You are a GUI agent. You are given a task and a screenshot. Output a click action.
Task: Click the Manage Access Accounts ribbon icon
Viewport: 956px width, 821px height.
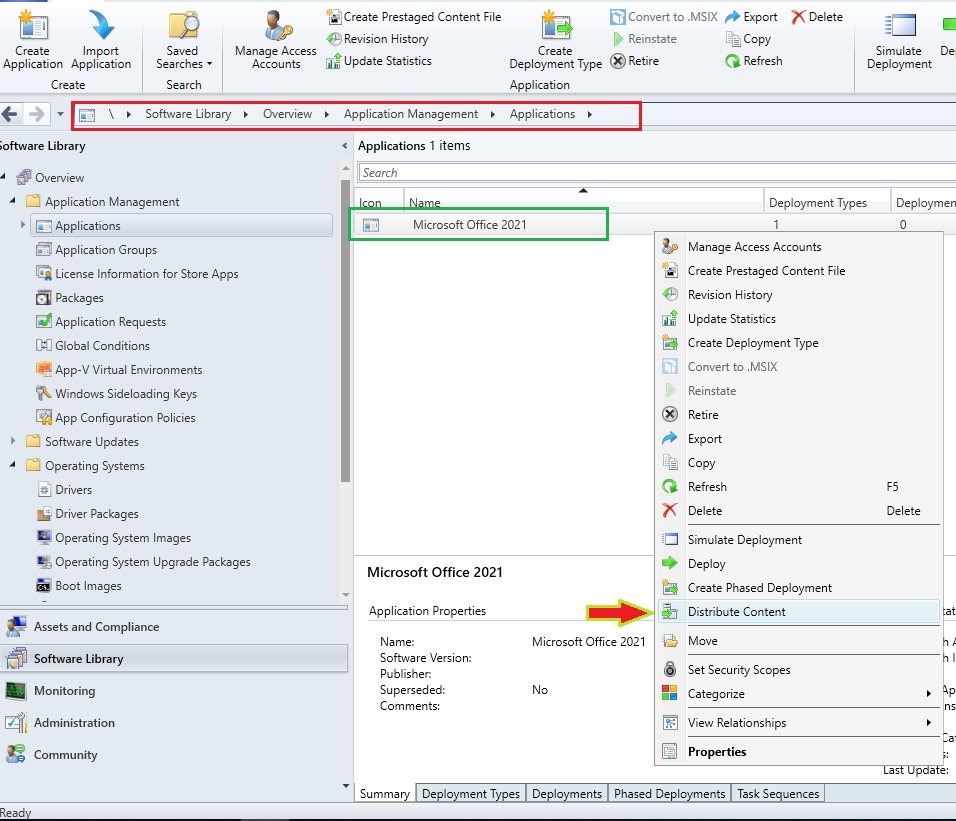tap(276, 40)
